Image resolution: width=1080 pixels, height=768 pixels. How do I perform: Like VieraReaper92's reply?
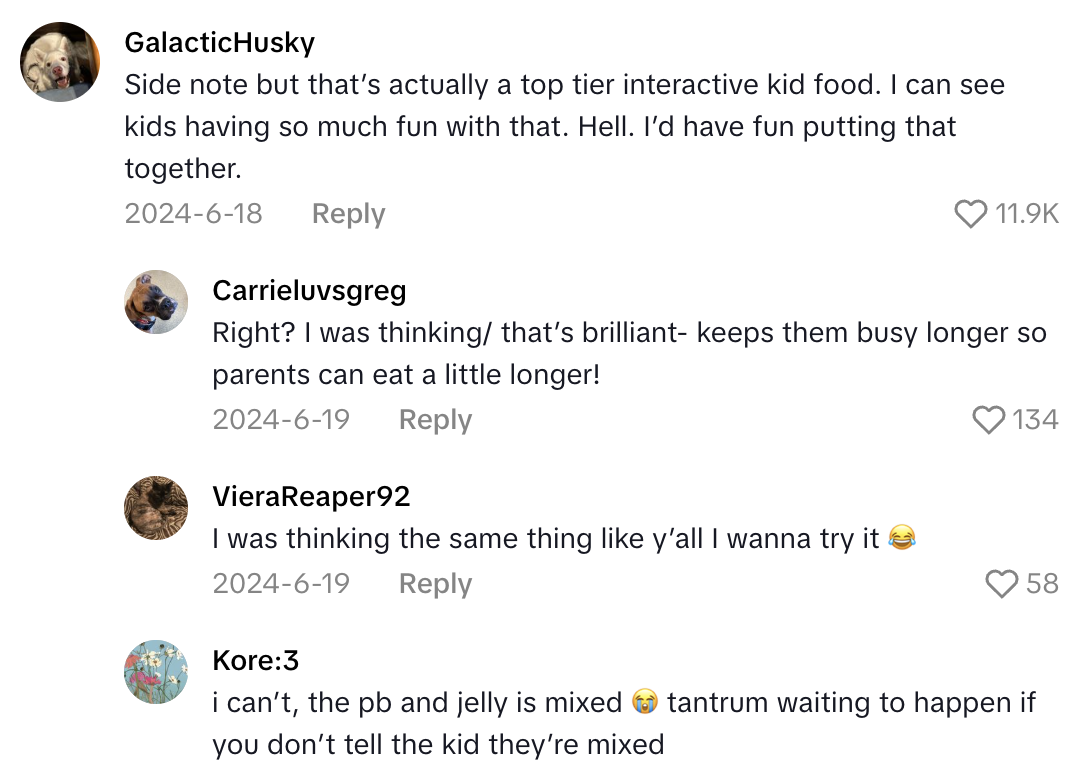click(1003, 580)
